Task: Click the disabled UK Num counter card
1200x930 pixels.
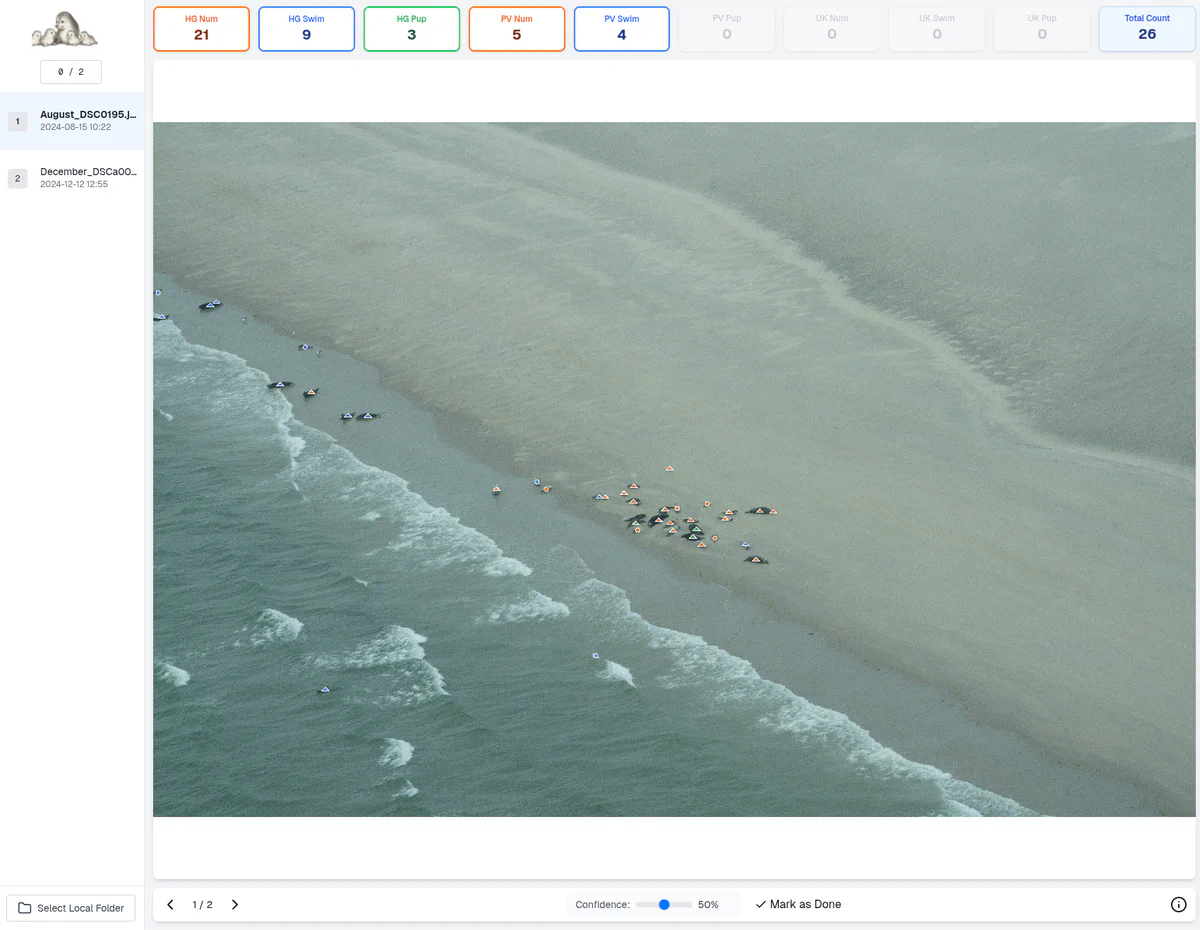Action: pos(831,29)
